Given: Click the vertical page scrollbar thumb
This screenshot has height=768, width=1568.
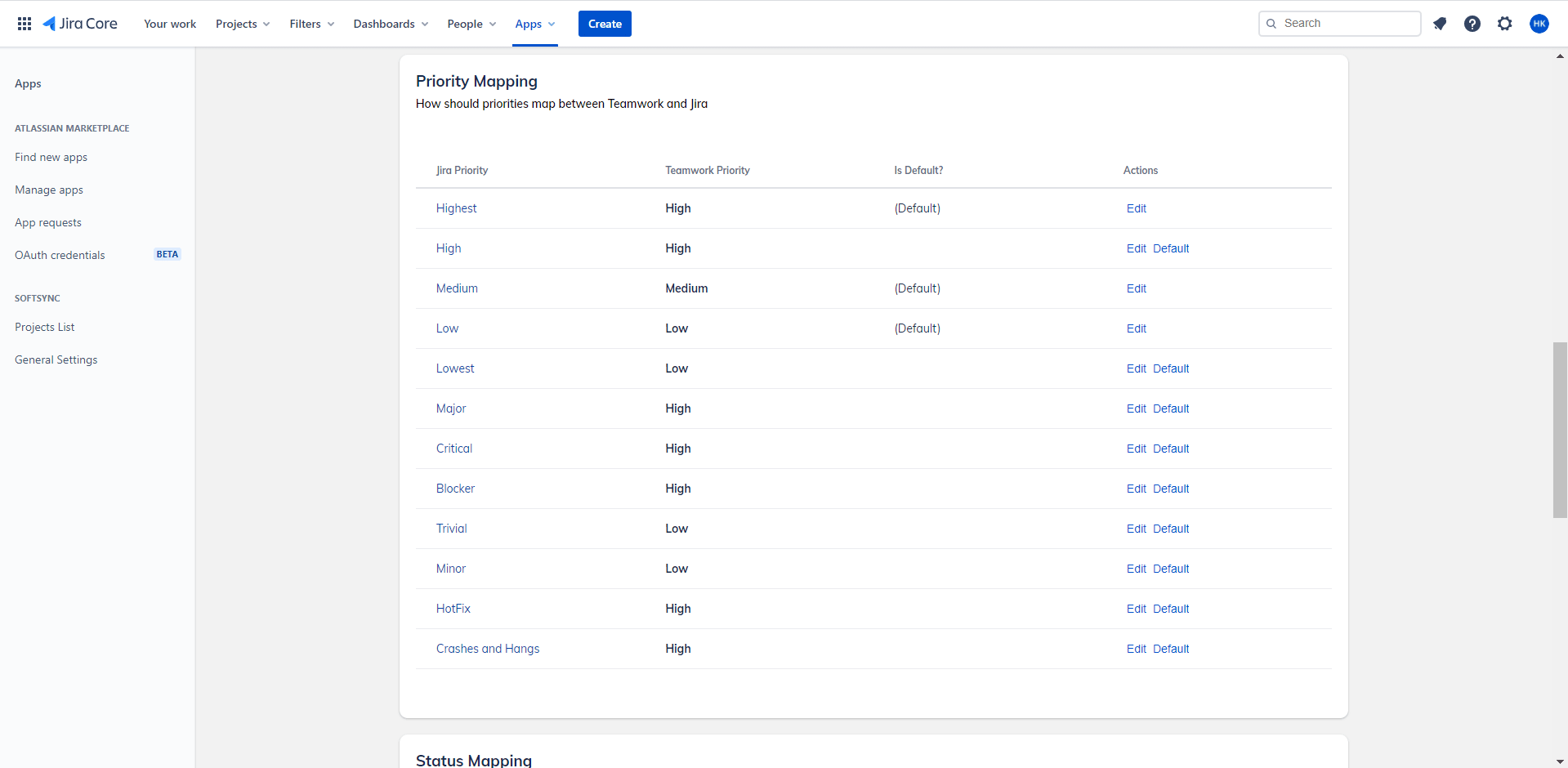Looking at the screenshot, I should (1560, 430).
